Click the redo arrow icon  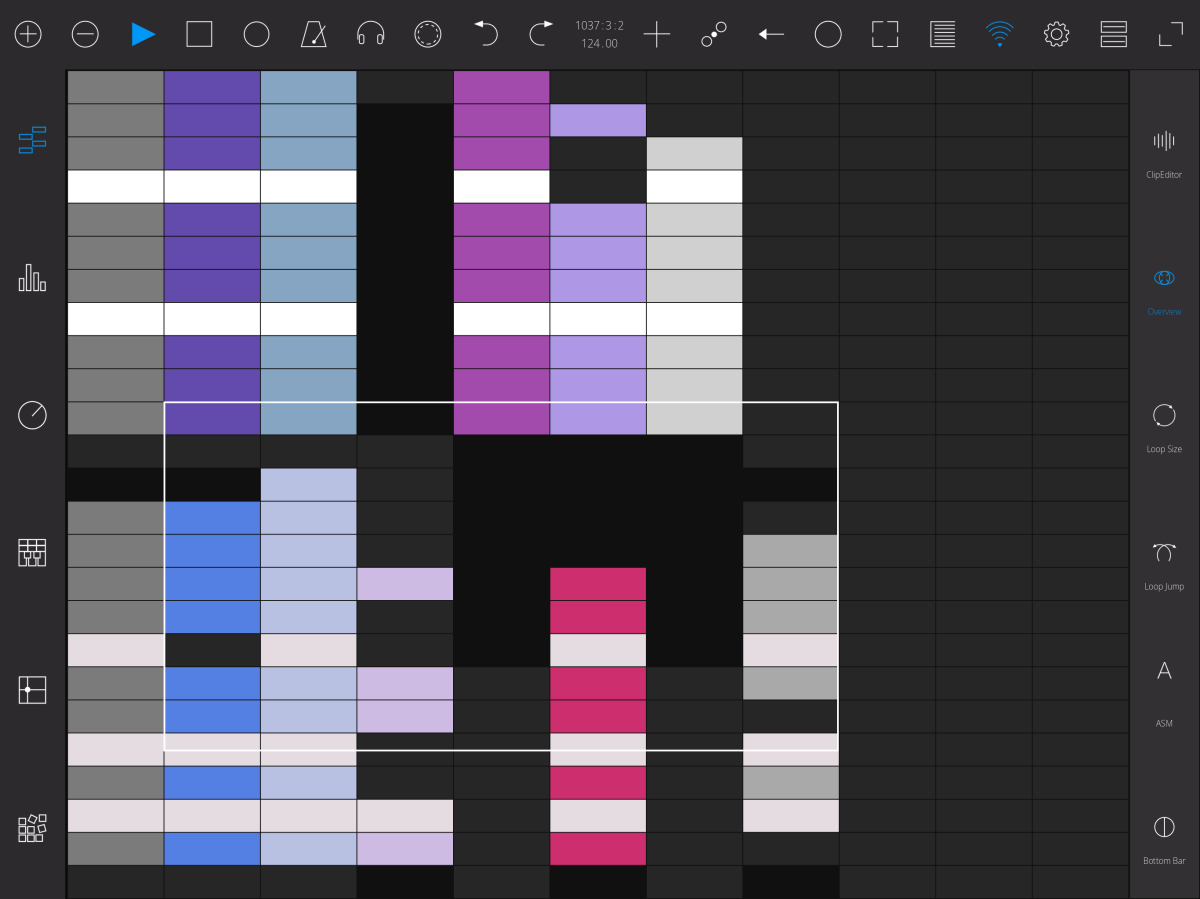point(541,35)
